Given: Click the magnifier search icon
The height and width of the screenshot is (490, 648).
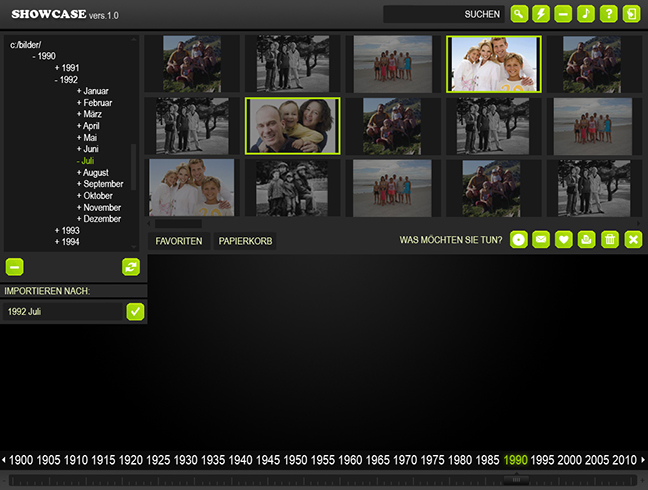Looking at the screenshot, I should click(x=518, y=14).
